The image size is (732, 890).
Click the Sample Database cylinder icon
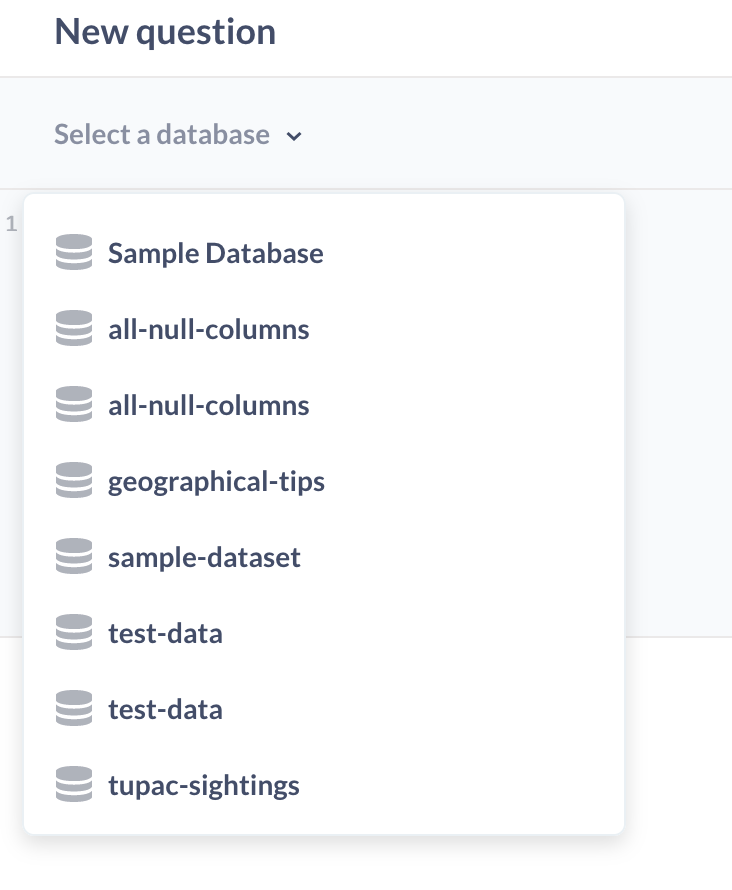(73, 252)
